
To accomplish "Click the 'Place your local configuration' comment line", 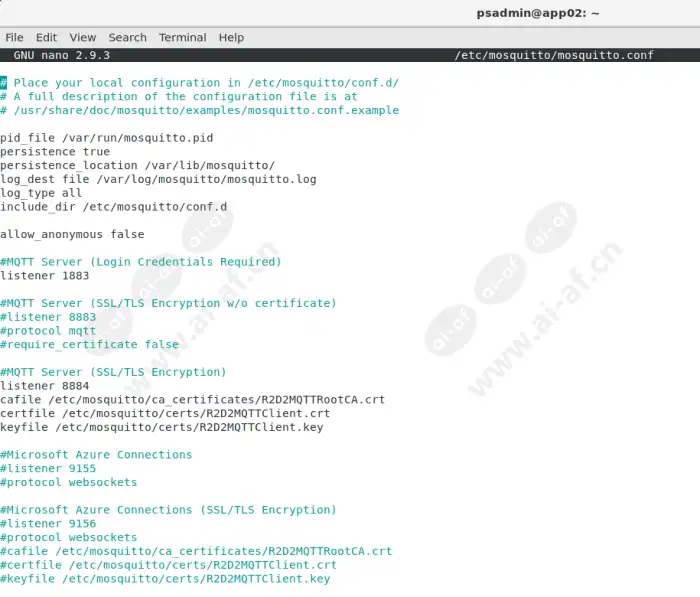I will pyautogui.click(x=200, y=83).
